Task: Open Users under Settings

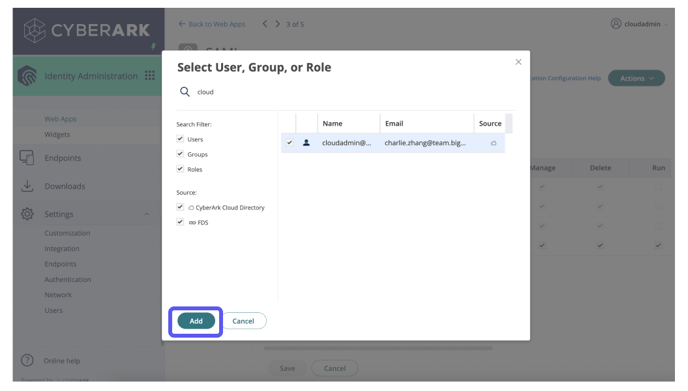Action: click(54, 310)
